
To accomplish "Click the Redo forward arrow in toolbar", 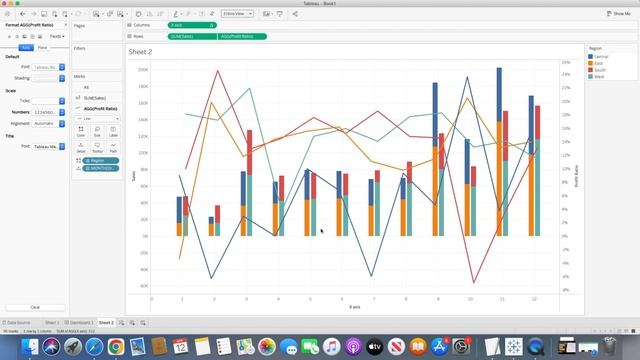I will click(x=33, y=14).
